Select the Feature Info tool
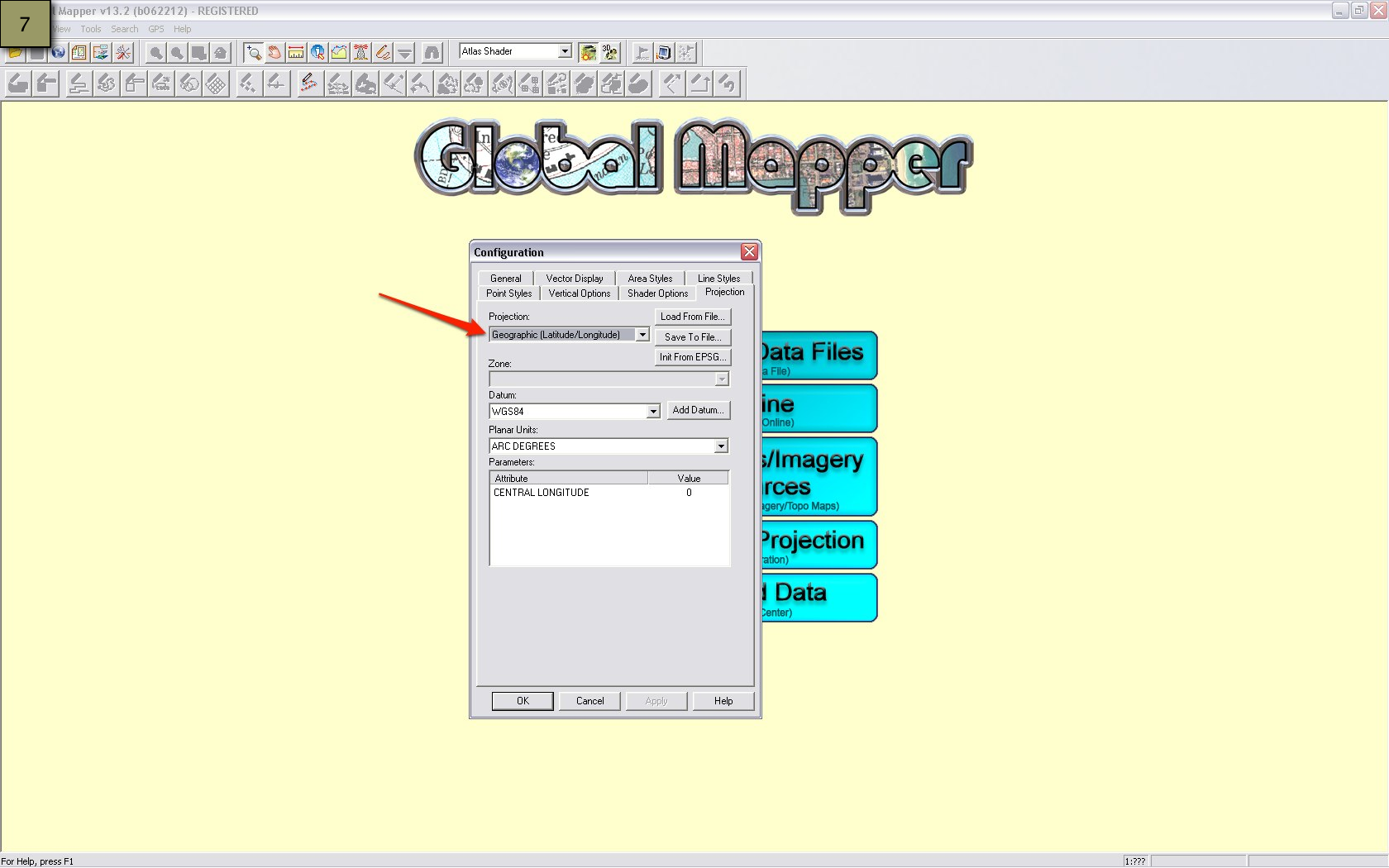Screen dimensions: 1389x868 pos(317,52)
